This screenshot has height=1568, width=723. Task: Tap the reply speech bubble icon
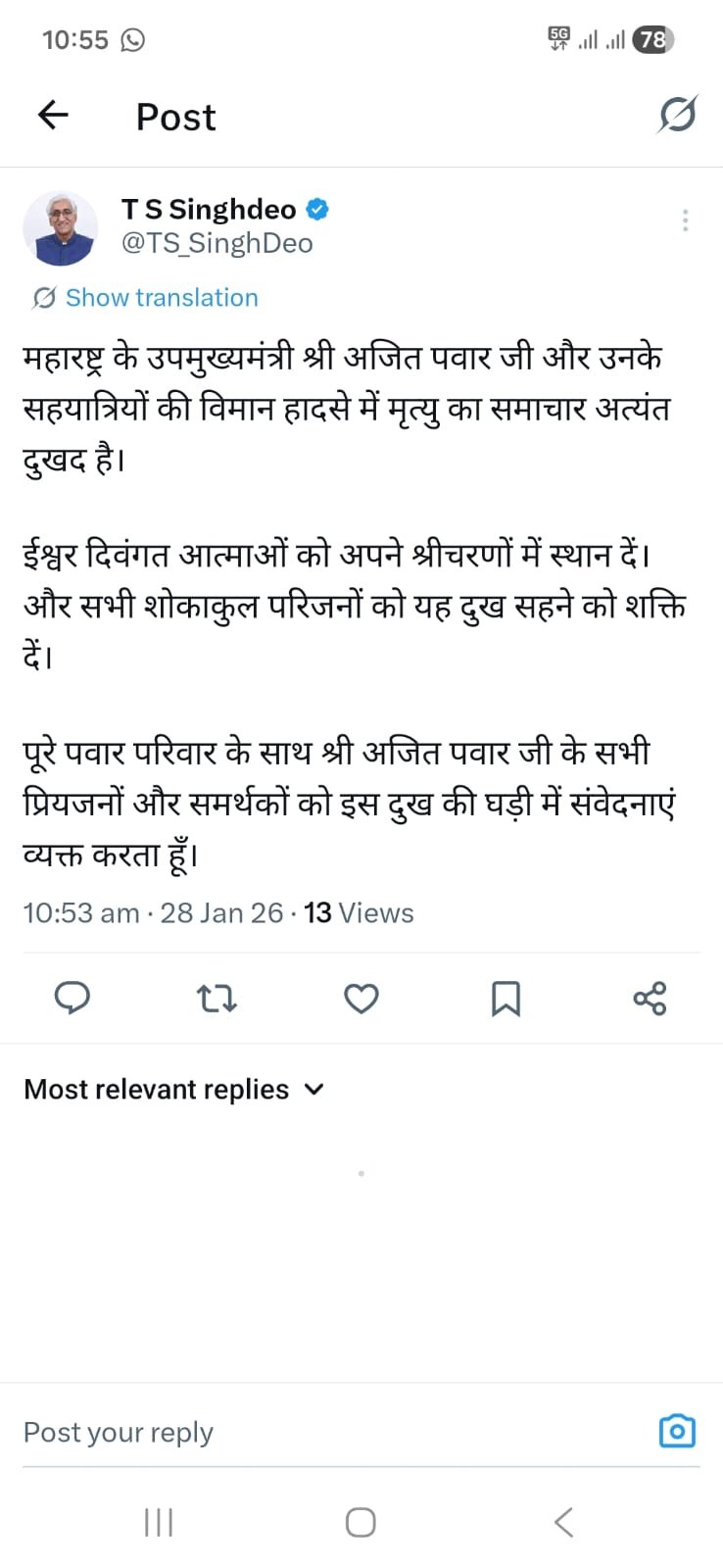72,999
